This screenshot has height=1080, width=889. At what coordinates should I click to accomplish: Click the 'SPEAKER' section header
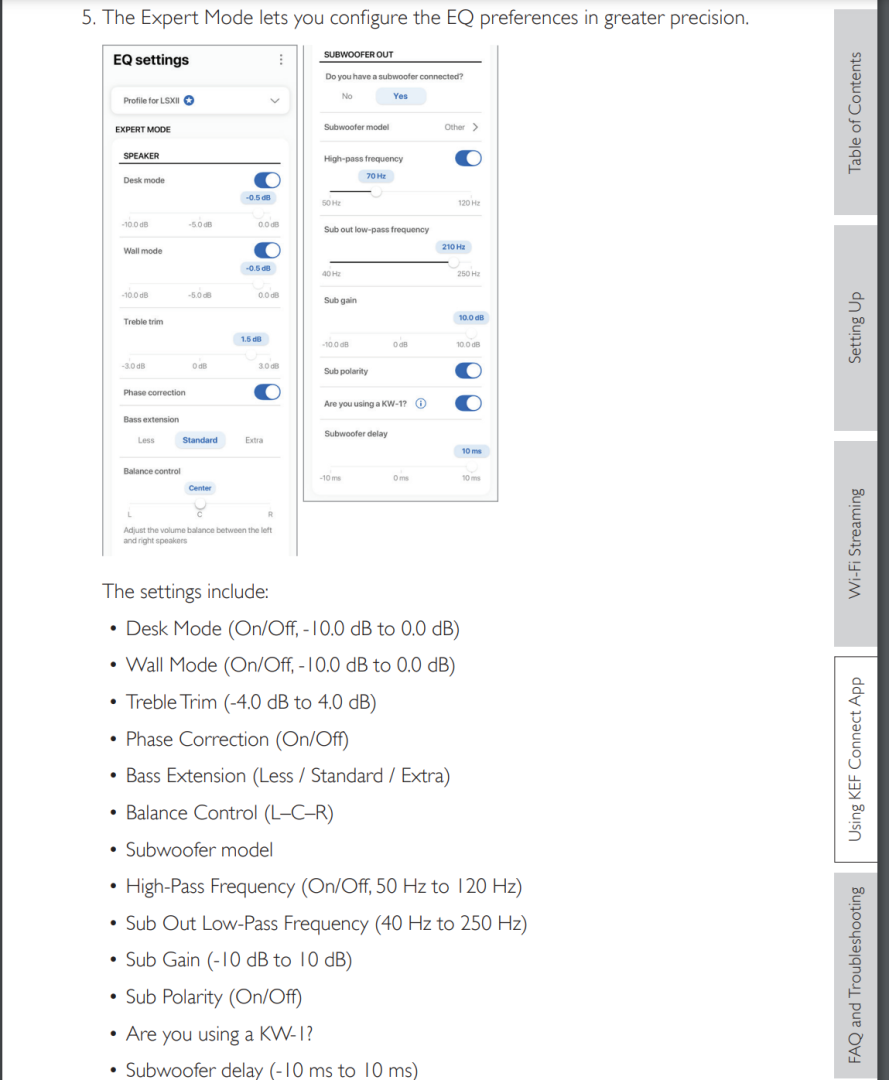pyautogui.click(x=141, y=156)
